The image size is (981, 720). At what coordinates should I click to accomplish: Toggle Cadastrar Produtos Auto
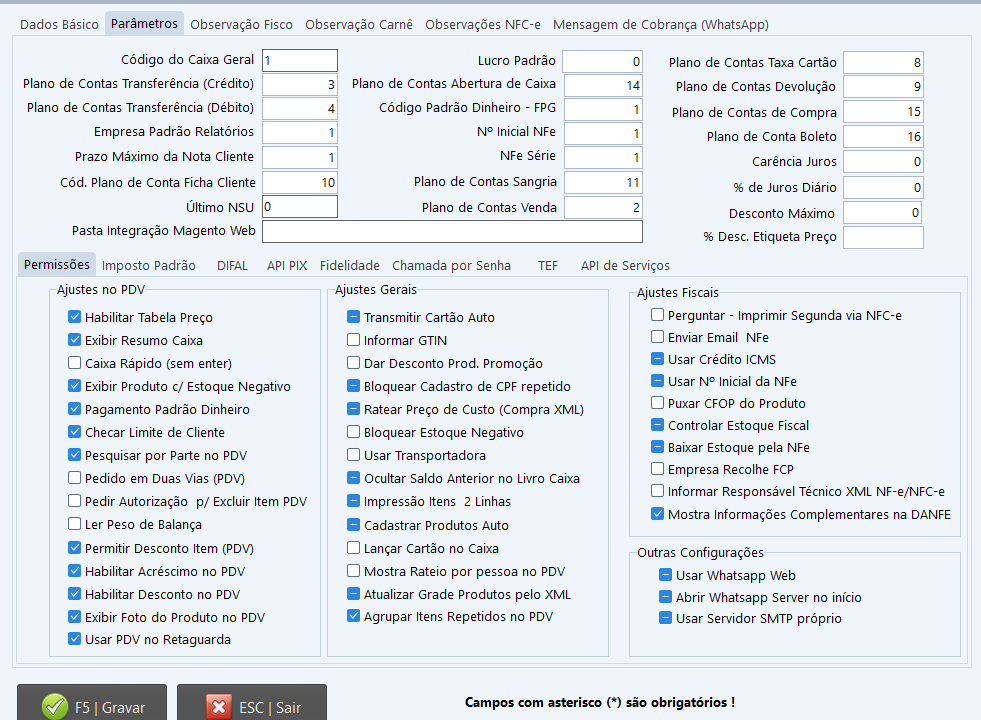click(x=353, y=525)
